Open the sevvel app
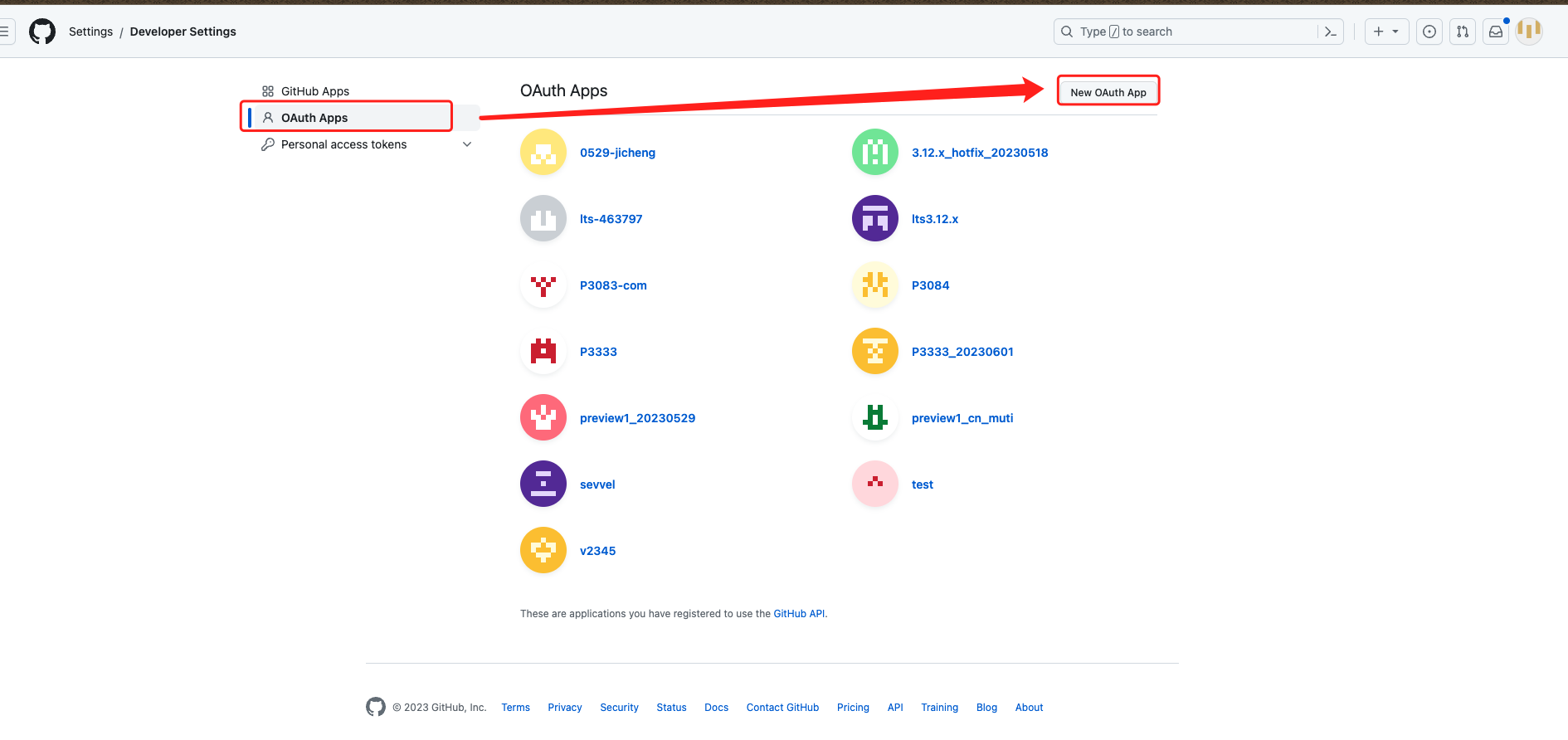1568x740 pixels. pyautogui.click(x=597, y=484)
